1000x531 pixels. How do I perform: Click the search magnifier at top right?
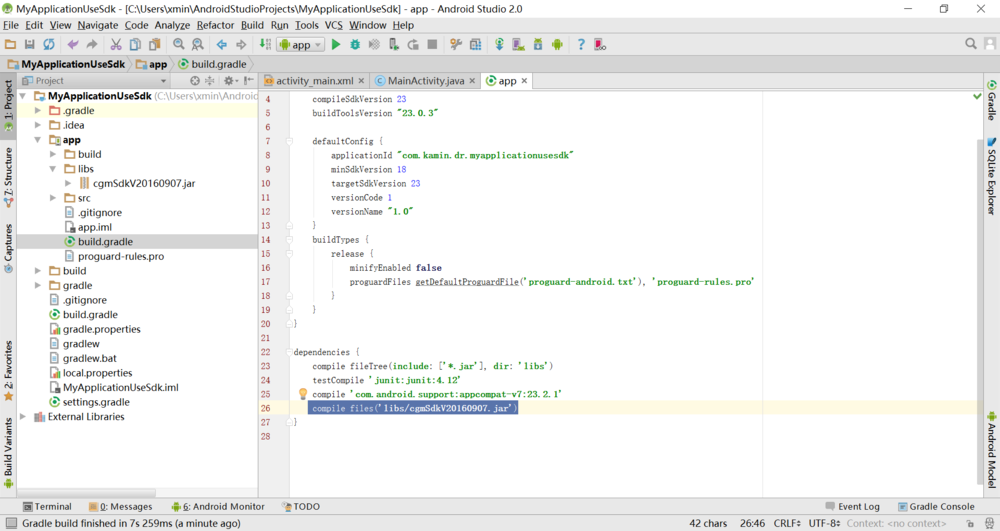(x=971, y=44)
